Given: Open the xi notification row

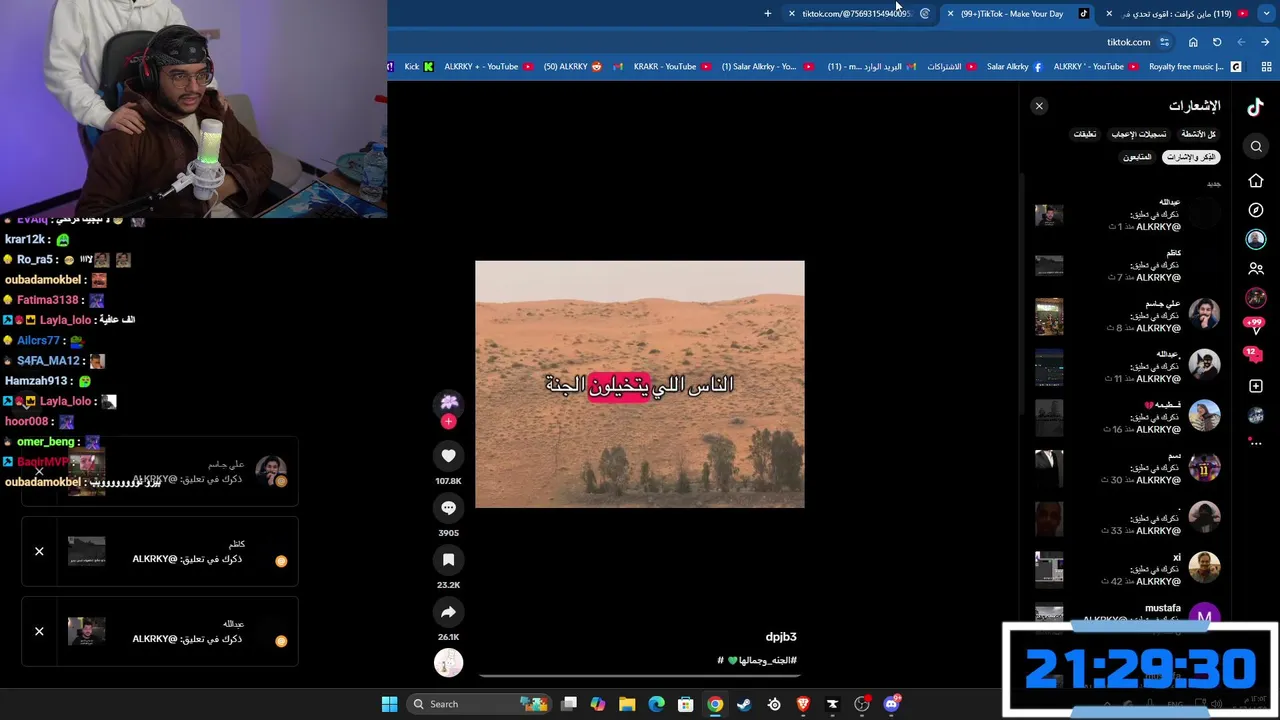Looking at the screenshot, I should [1127, 569].
